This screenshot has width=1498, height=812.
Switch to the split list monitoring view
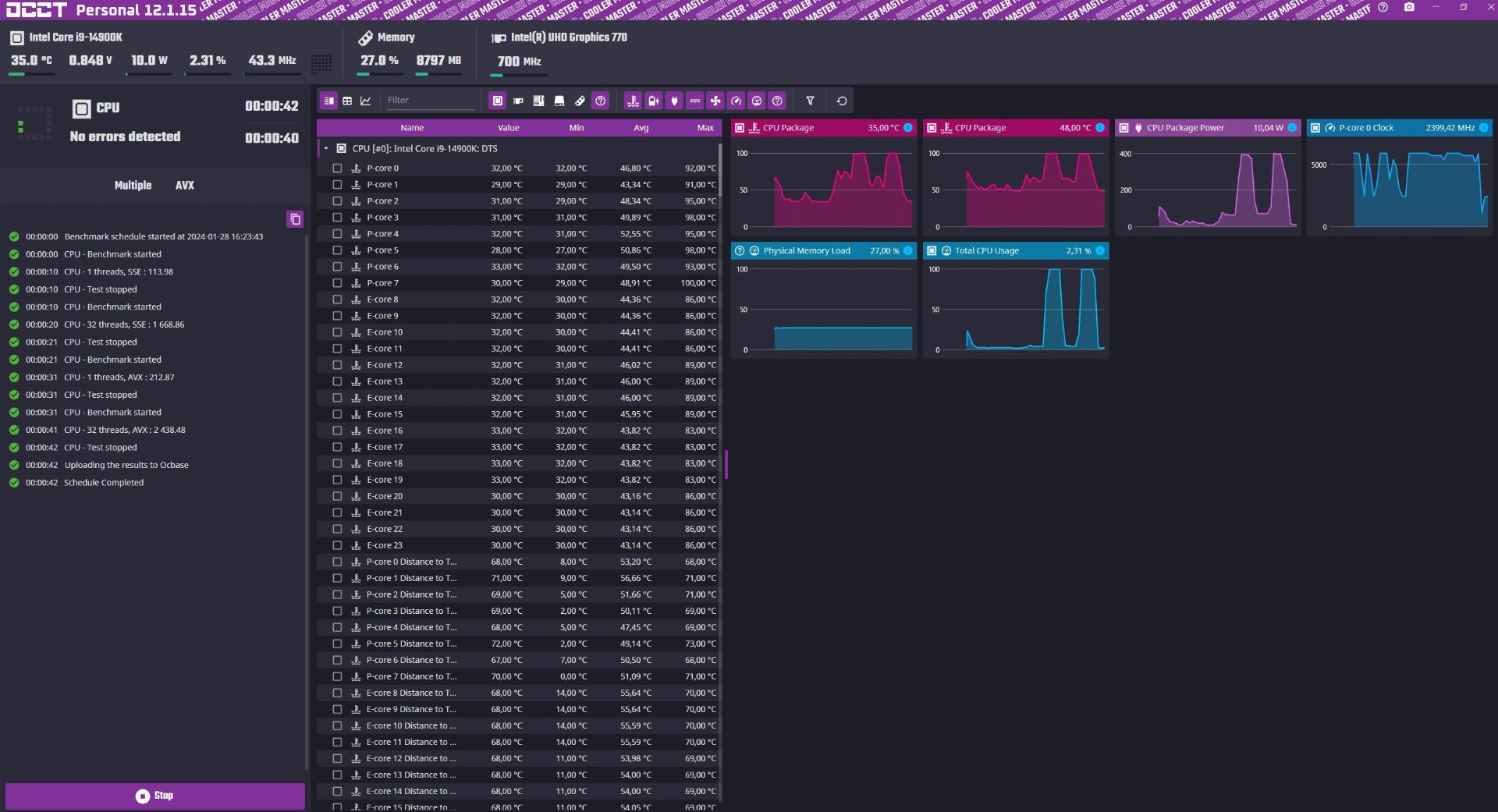tap(329, 101)
